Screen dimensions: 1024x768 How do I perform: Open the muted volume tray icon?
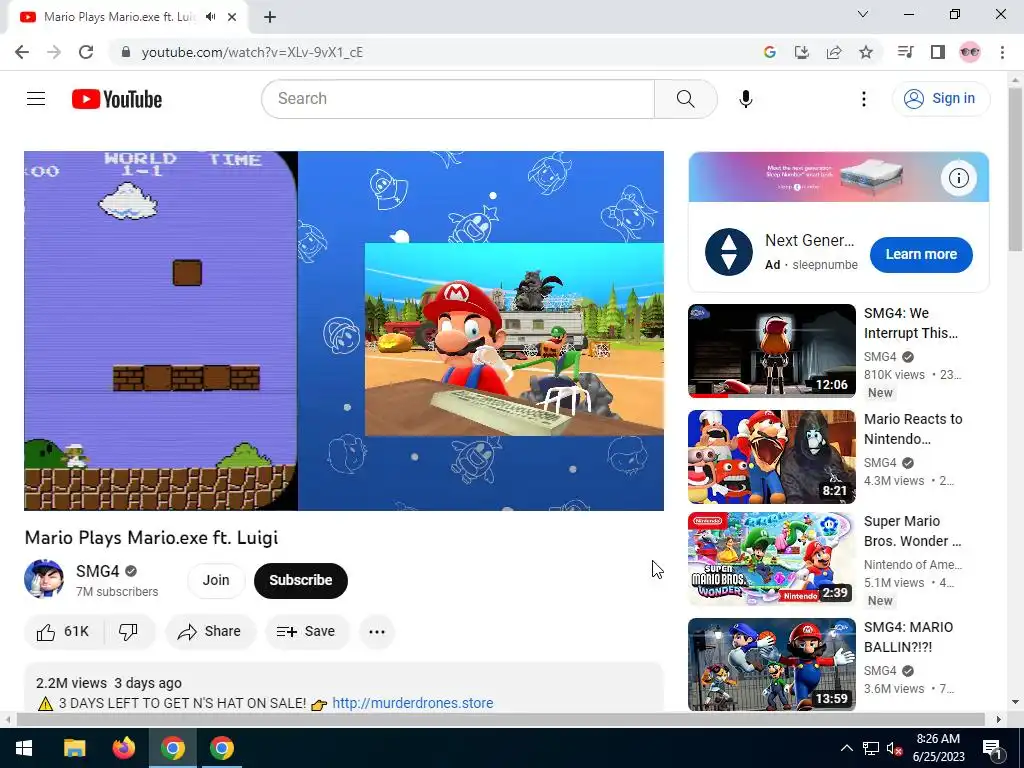coord(895,748)
